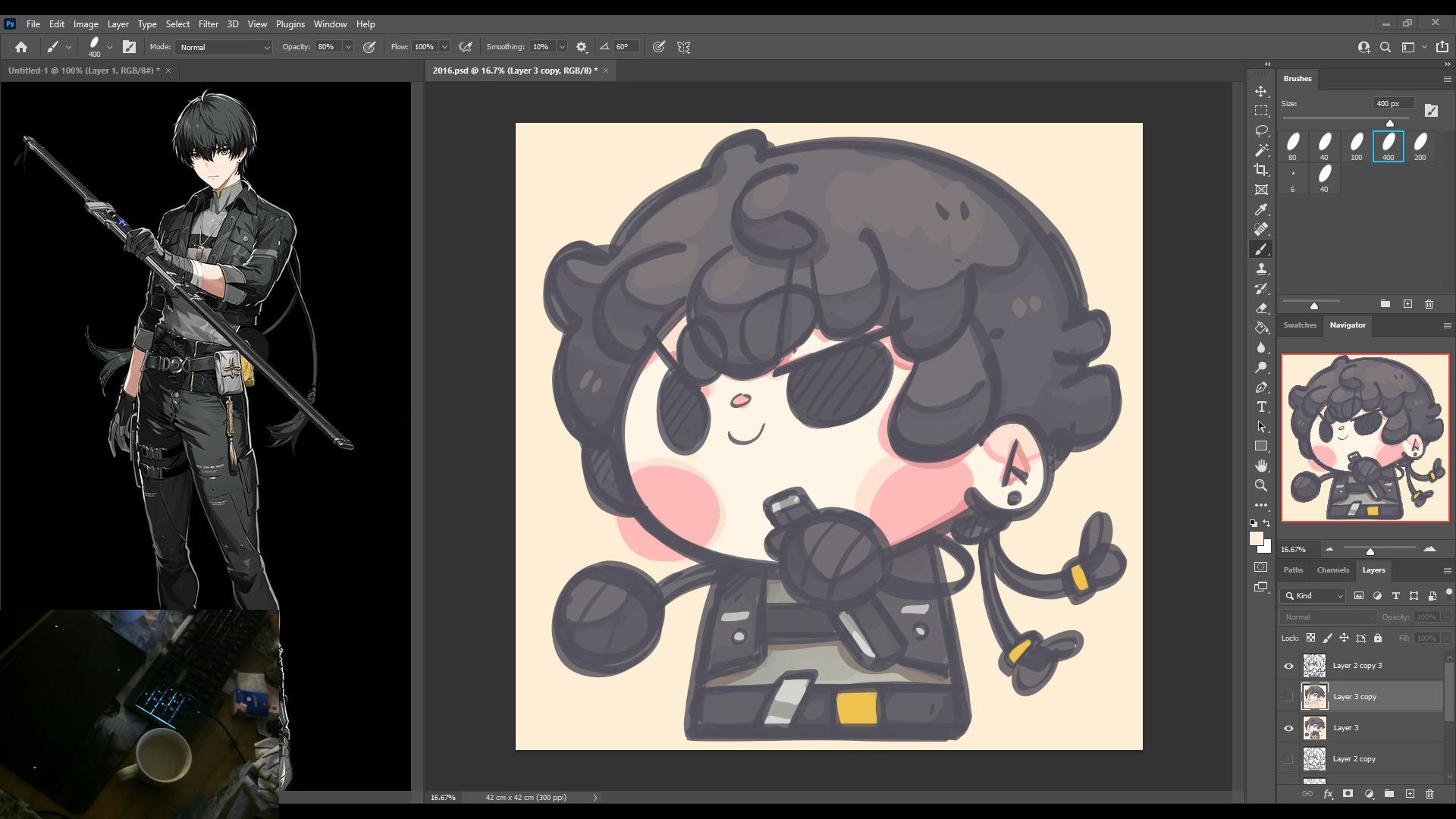Select the Pen tool
This screenshot has width=1456, height=819.
[1261, 387]
